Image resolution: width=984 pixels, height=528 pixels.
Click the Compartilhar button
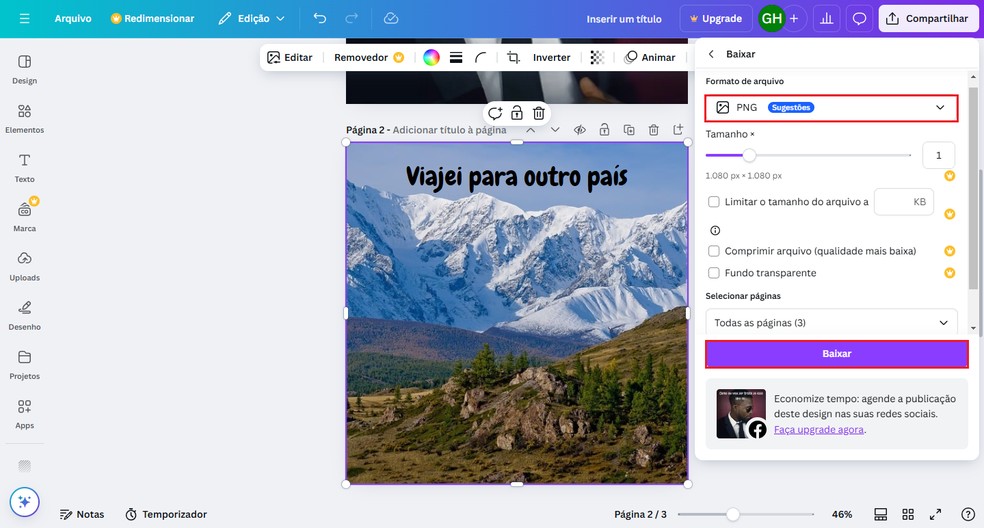(928, 19)
